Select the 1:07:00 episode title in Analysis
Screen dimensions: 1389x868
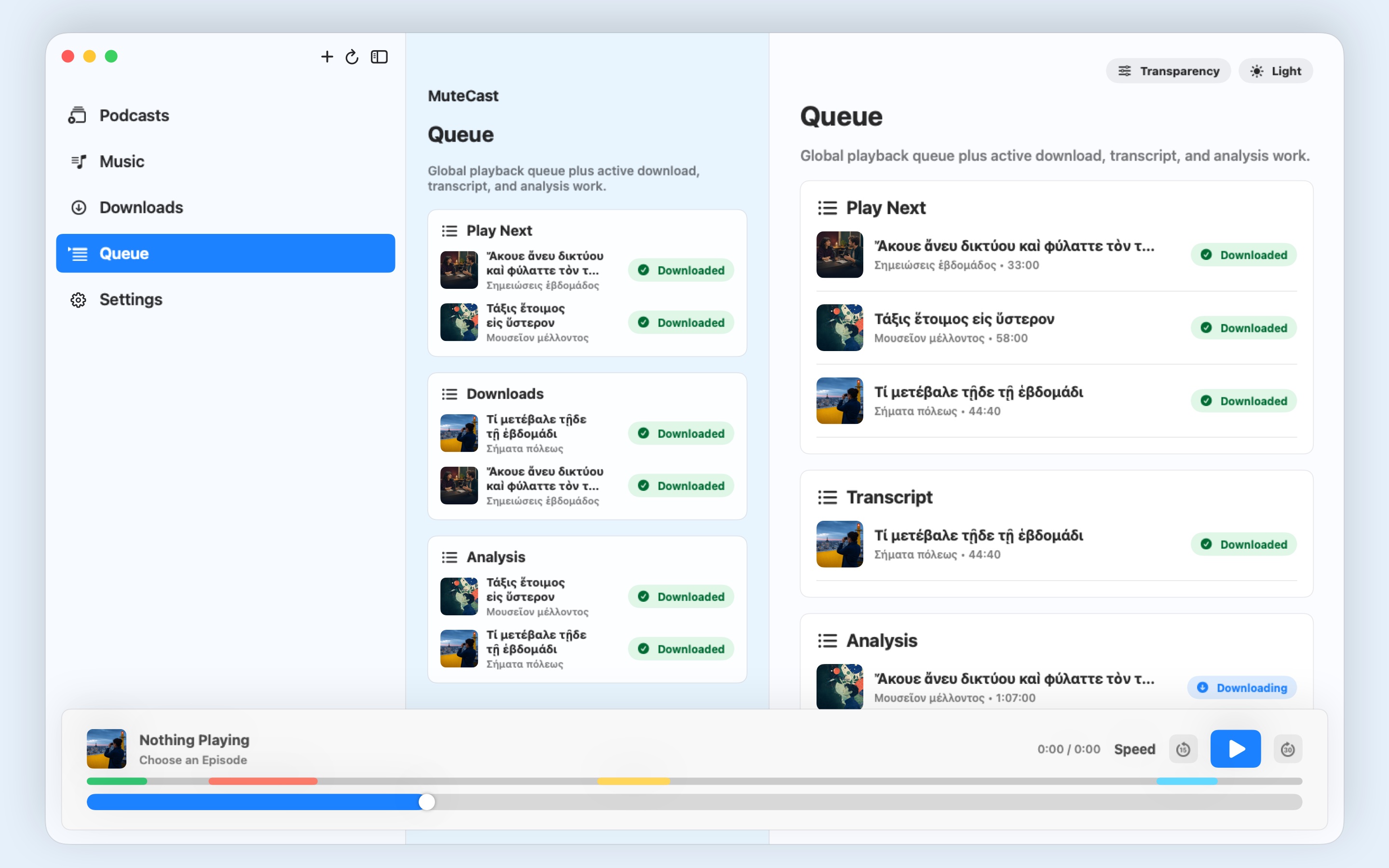pos(1014,678)
